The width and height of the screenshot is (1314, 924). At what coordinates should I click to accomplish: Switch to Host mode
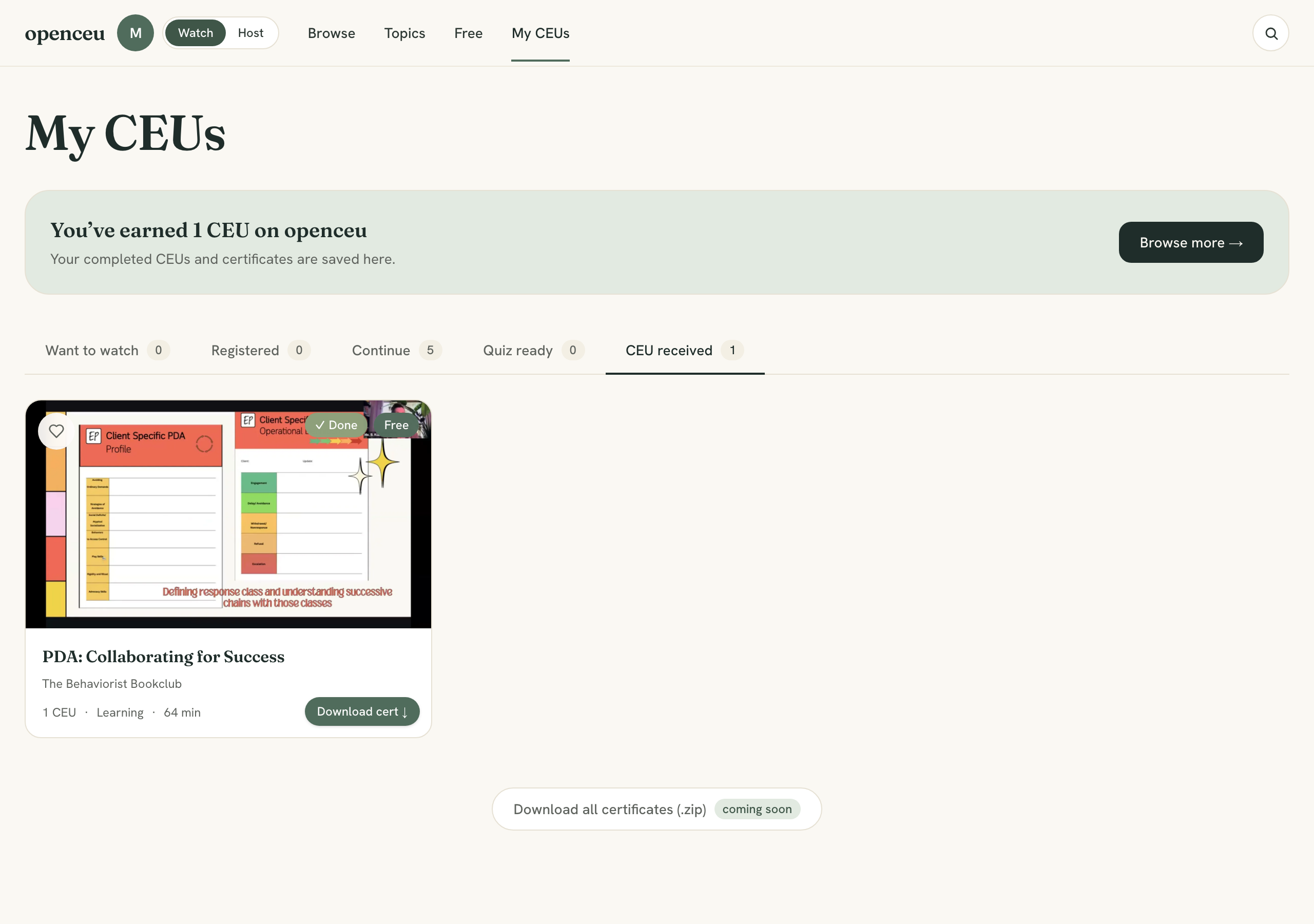click(250, 33)
